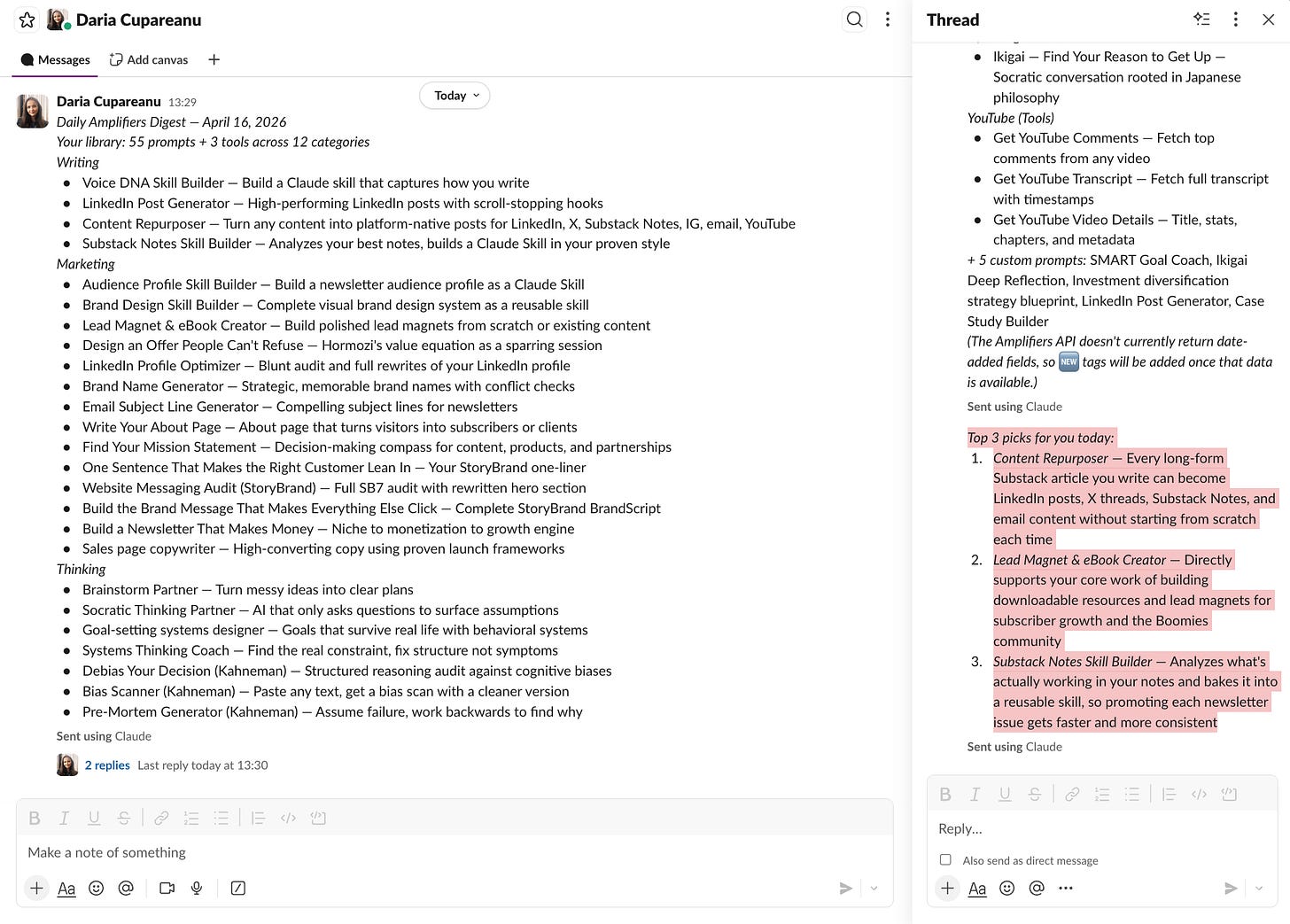Open search in conversation header
1290x924 pixels.
(854, 19)
